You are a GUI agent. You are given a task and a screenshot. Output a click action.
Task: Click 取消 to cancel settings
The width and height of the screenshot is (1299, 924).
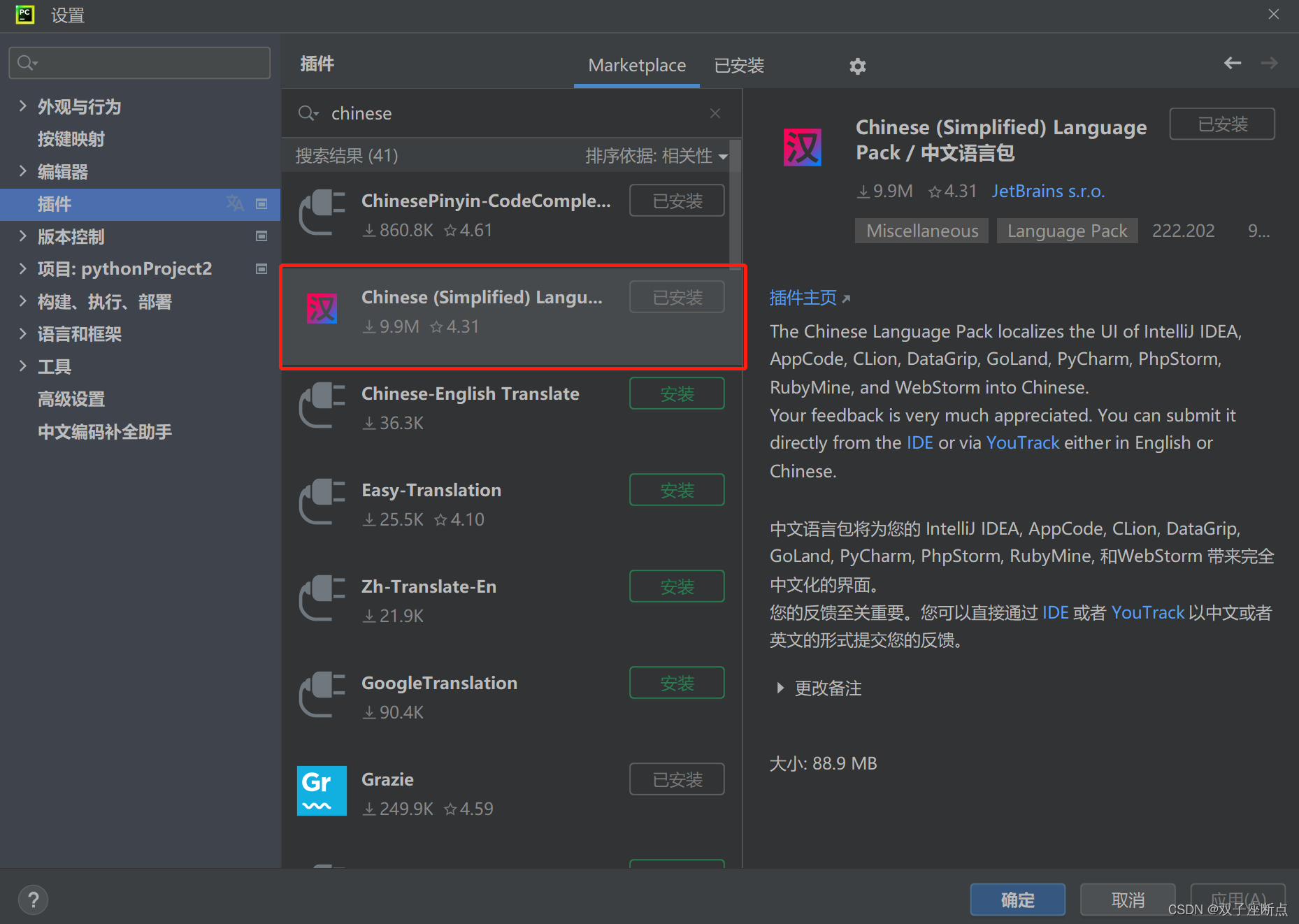click(x=1128, y=900)
